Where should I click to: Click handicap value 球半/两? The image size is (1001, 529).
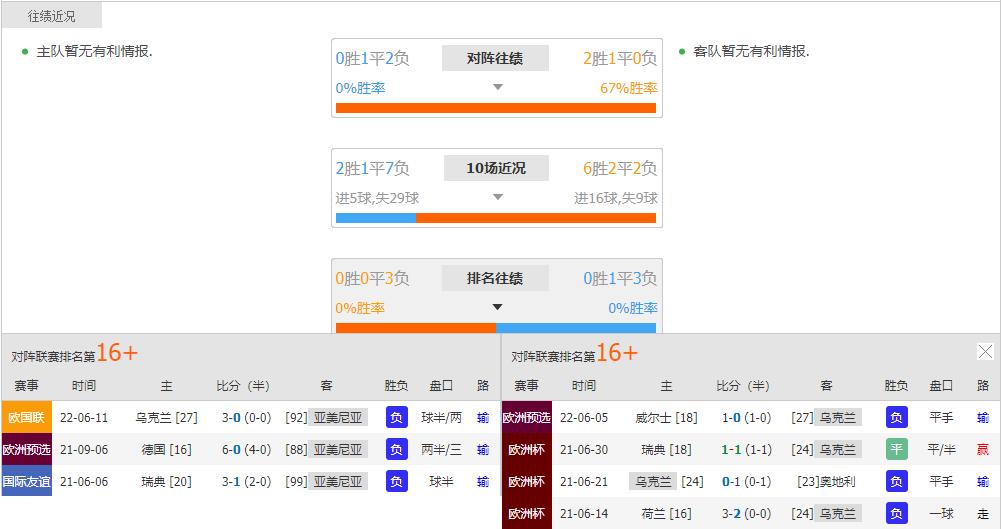pyautogui.click(x=441, y=417)
